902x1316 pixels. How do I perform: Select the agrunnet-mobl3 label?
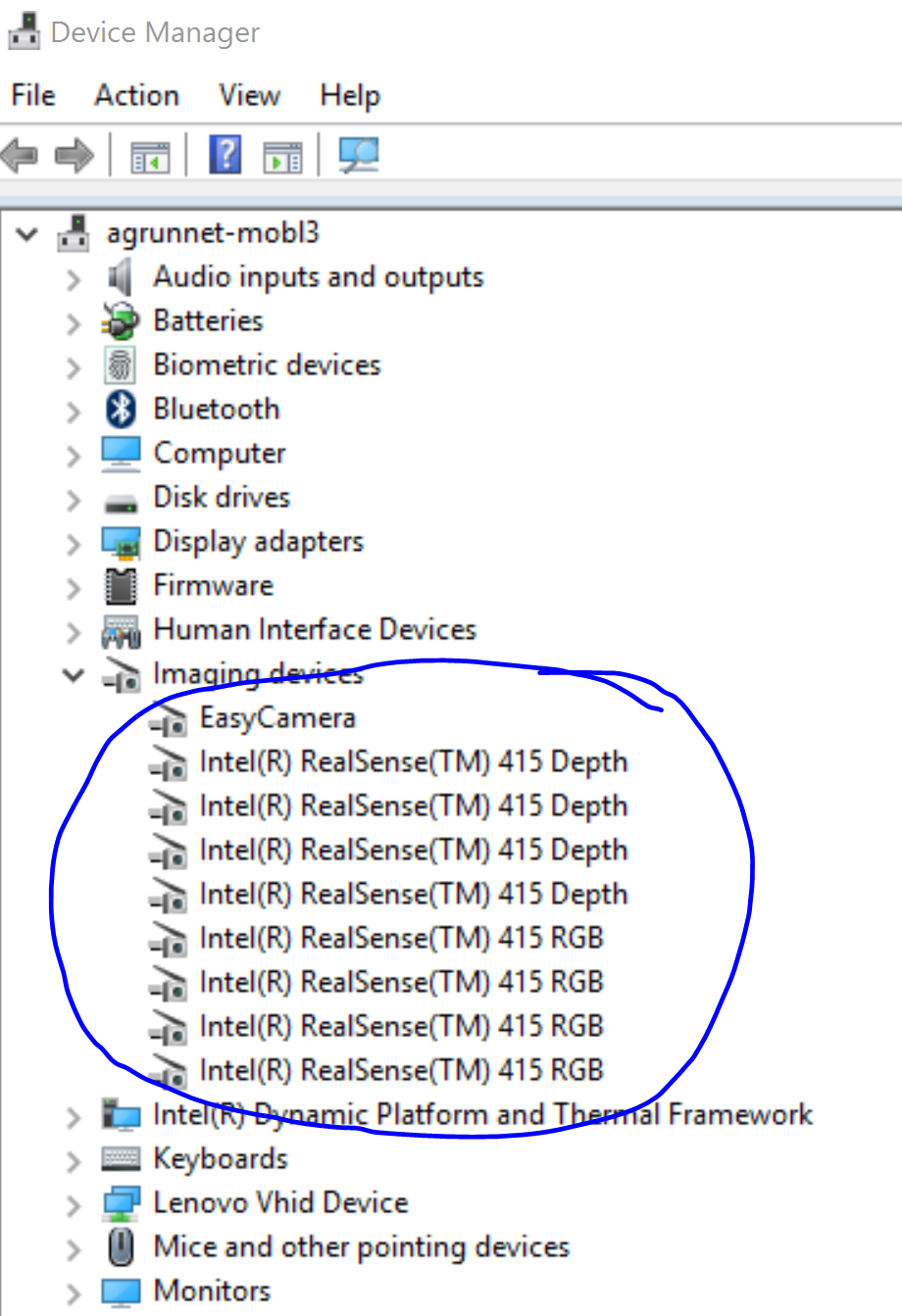click(213, 233)
